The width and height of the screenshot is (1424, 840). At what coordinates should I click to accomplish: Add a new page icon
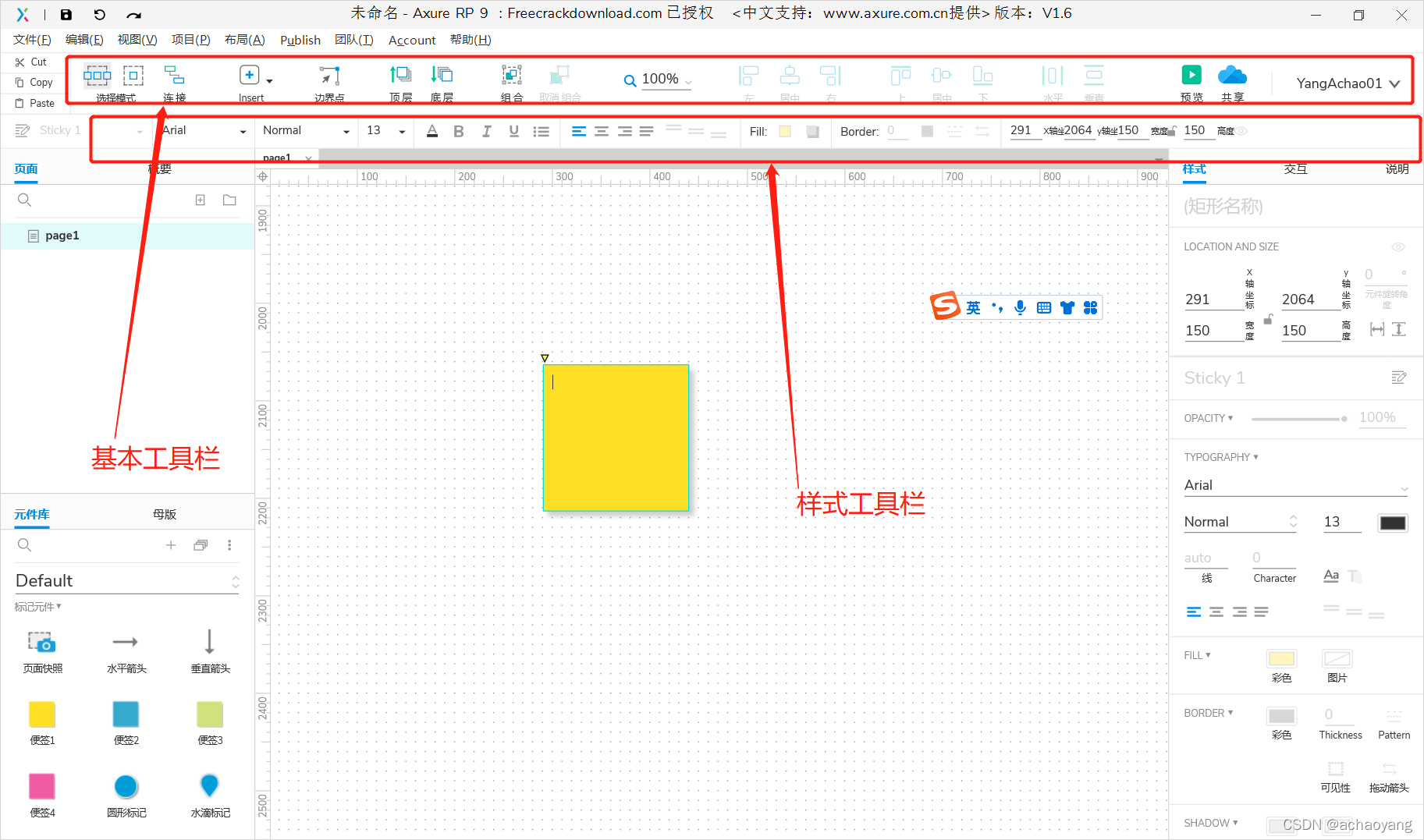[201, 200]
